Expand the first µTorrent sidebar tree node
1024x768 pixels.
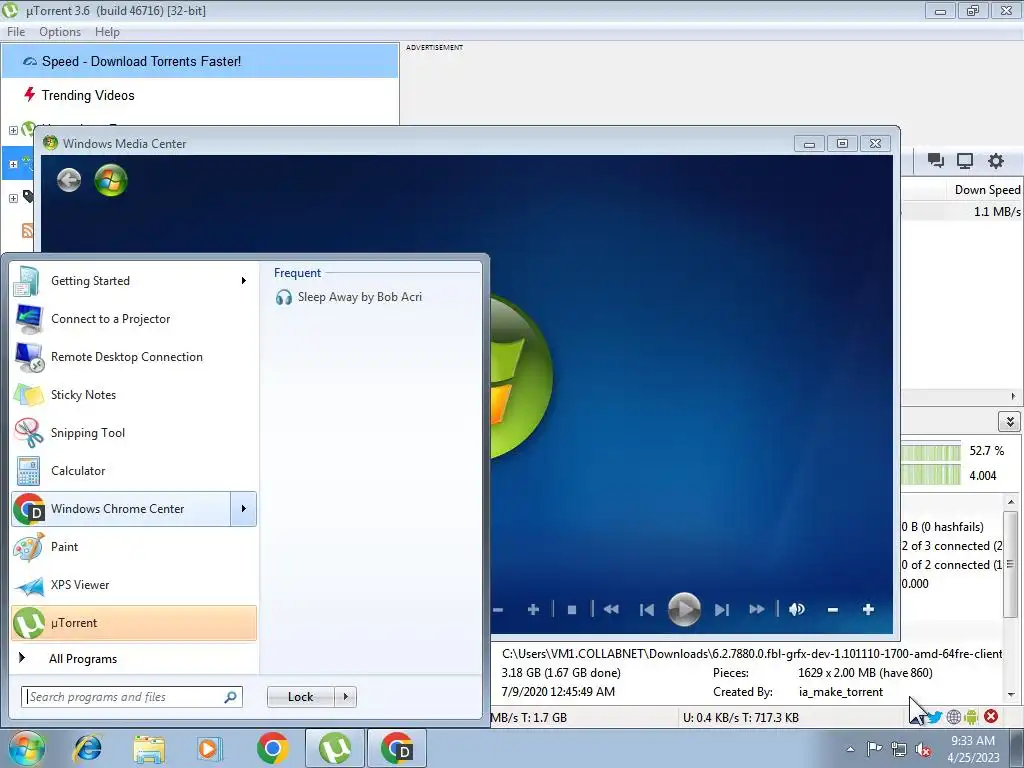coord(13,130)
